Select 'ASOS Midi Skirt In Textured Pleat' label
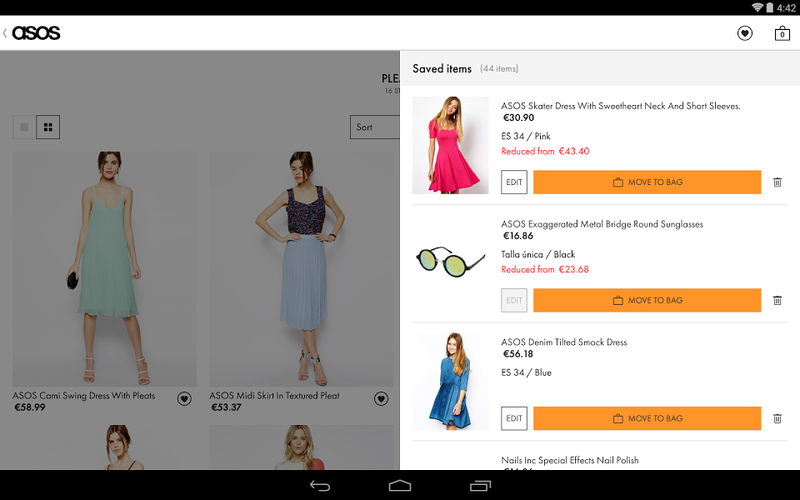 click(274, 395)
